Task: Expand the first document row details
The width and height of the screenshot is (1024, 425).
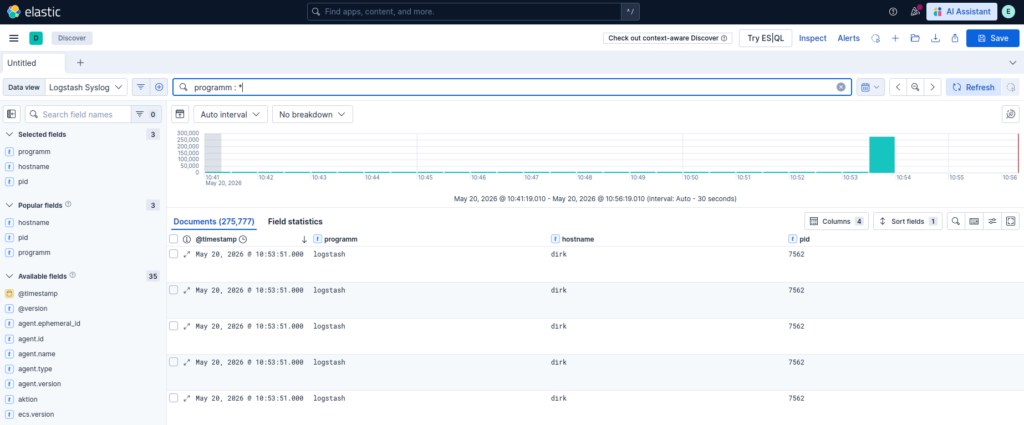Action: (x=187, y=254)
